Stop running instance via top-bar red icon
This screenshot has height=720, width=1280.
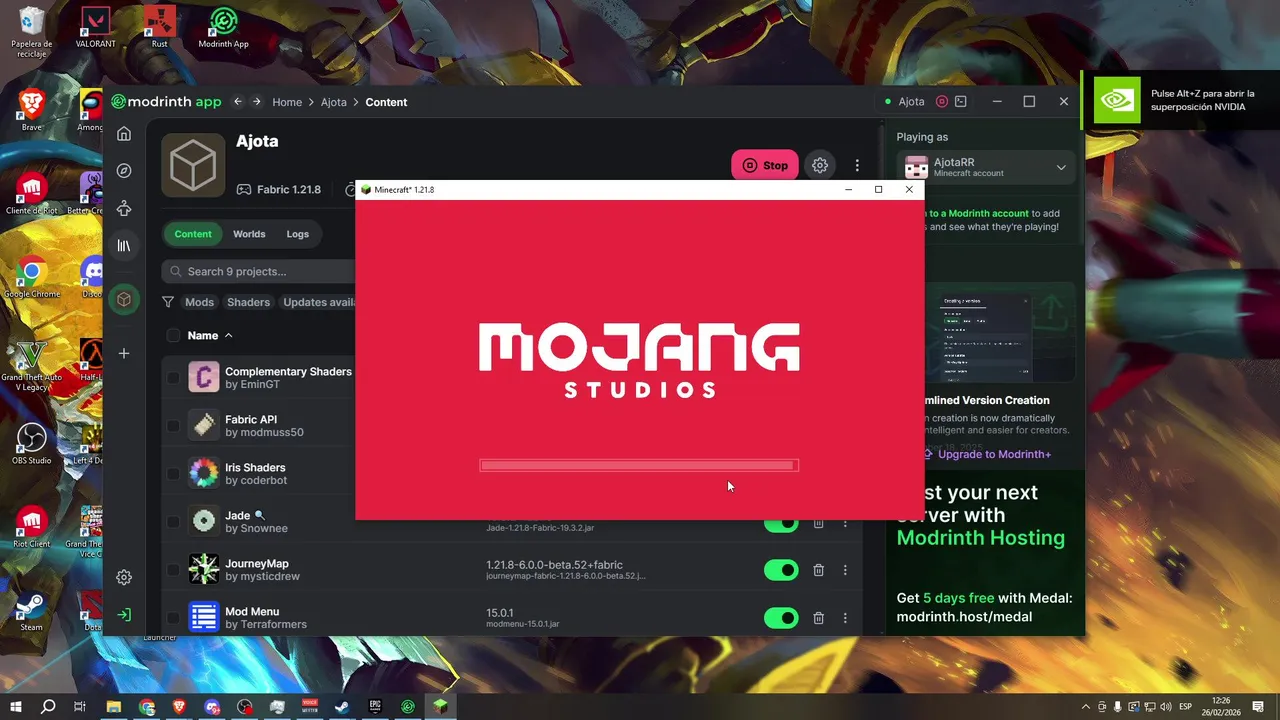click(x=941, y=102)
